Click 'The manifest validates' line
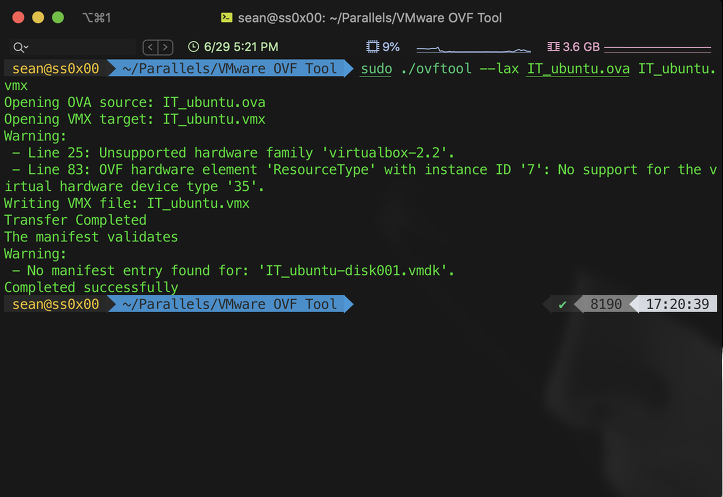Image resolution: width=723 pixels, height=497 pixels. coord(91,237)
